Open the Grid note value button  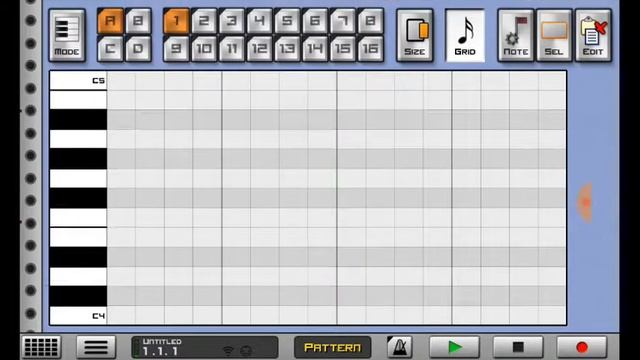[x=465, y=36]
